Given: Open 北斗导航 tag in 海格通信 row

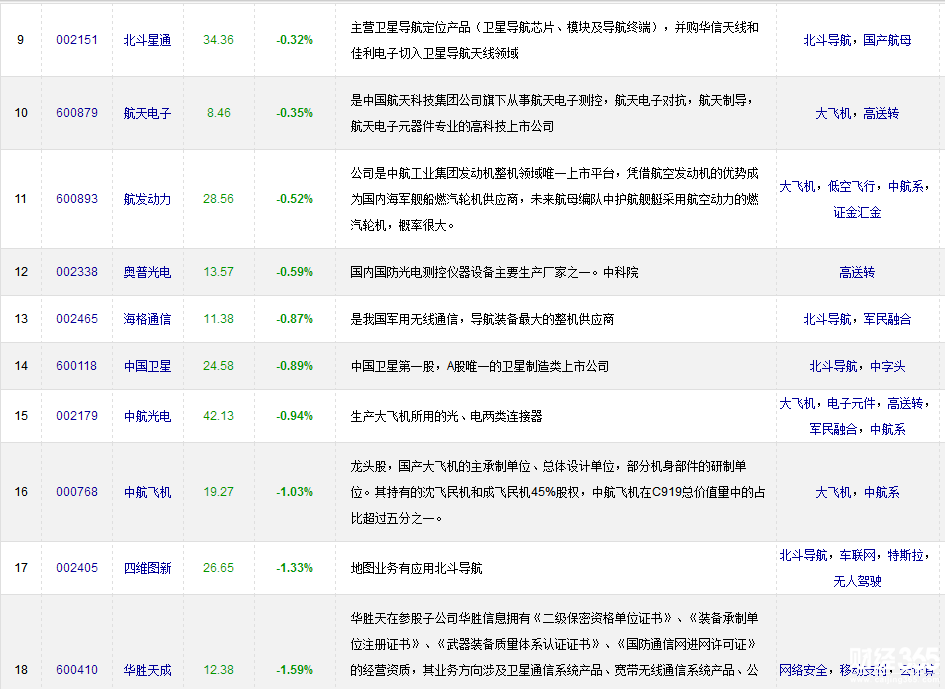Looking at the screenshot, I should click(827, 319).
